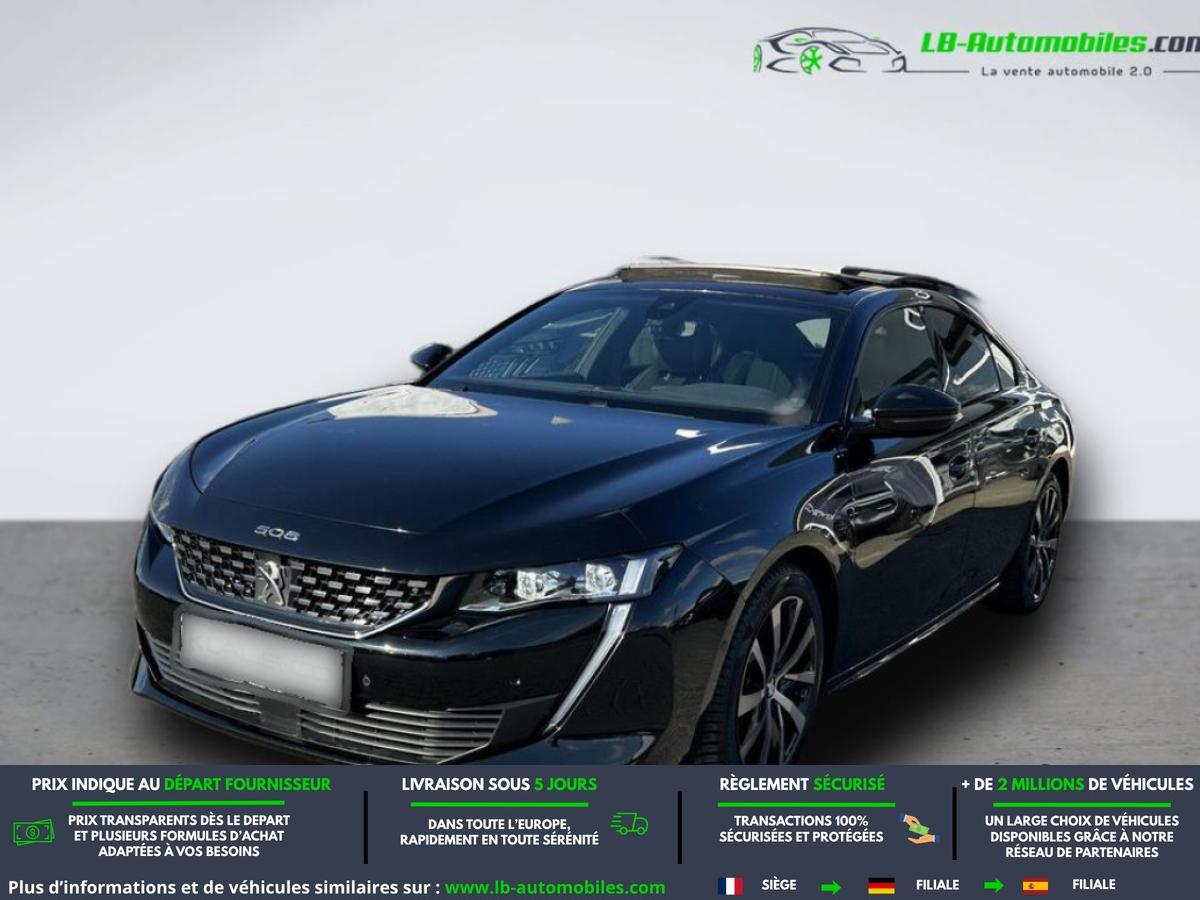Click the German flag icon
Viewport: 1200px width, 900px height.
(881, 886)
